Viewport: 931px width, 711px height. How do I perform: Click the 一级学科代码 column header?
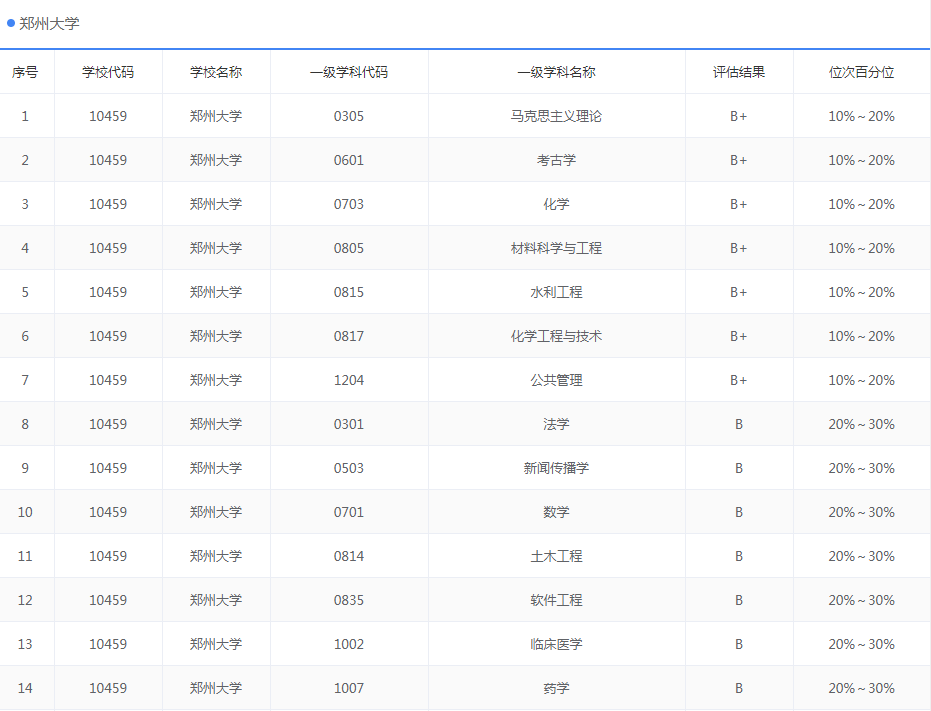[x=350, y=71]
